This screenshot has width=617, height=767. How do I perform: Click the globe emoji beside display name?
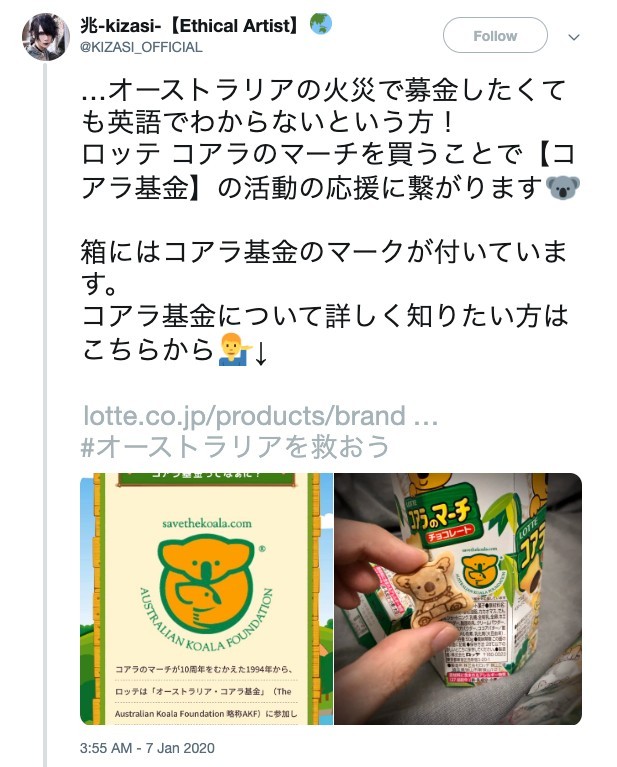(x=321, y=24)
